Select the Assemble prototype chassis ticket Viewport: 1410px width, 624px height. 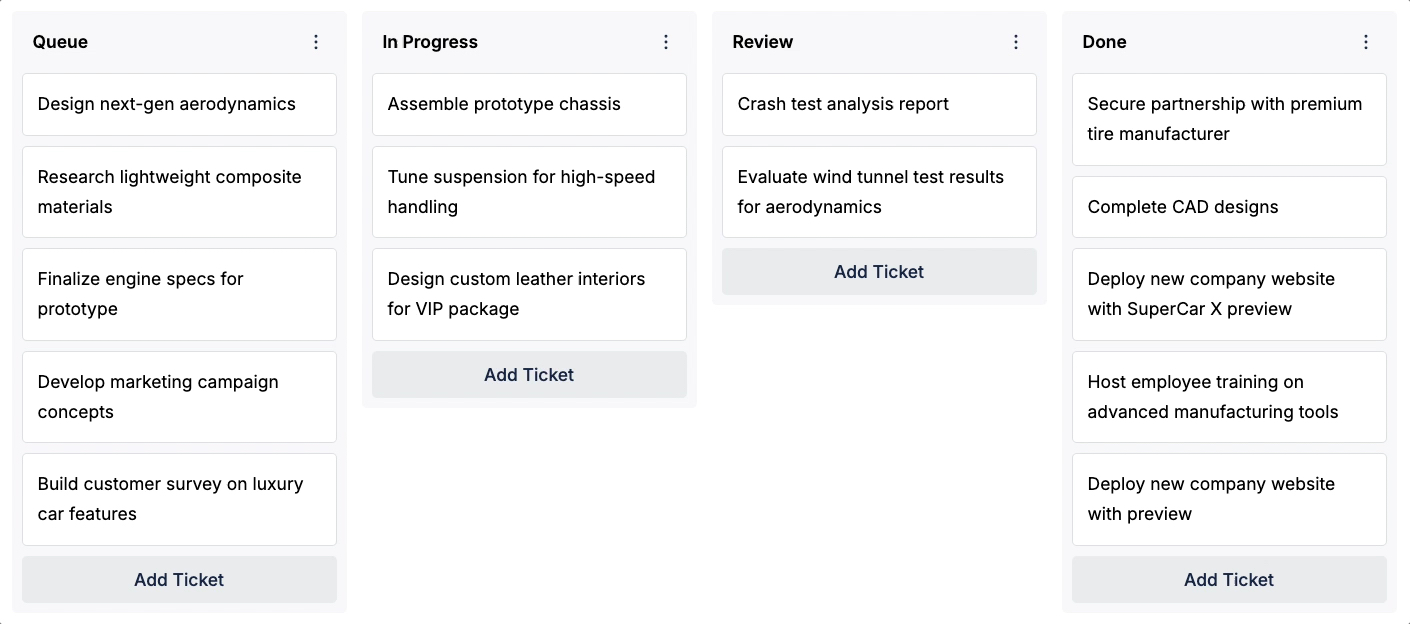529,104
